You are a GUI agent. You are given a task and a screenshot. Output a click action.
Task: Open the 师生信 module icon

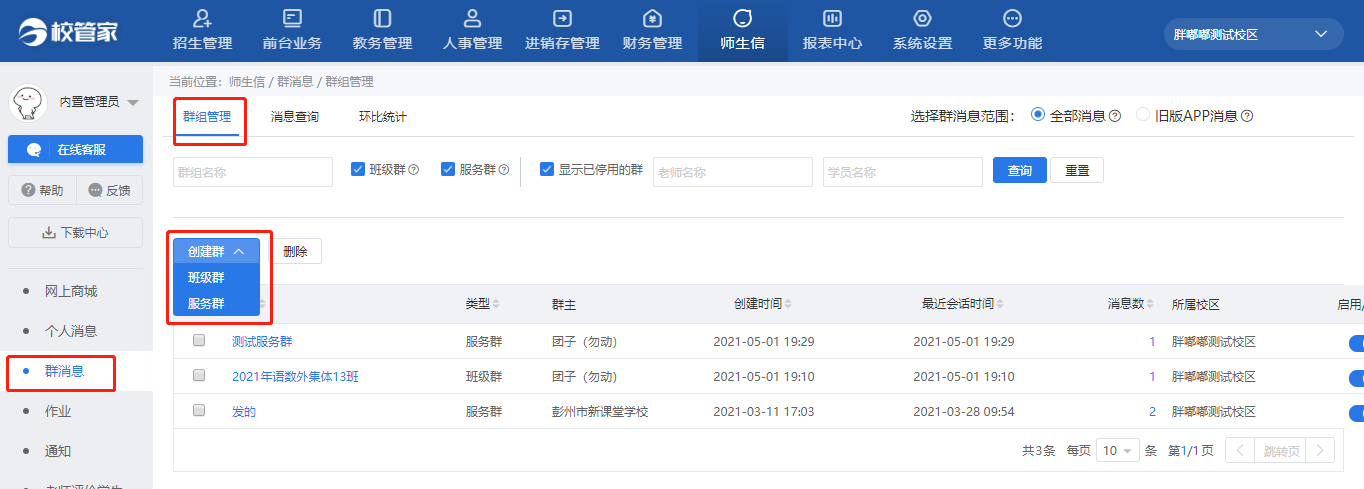tap(742, 18)
